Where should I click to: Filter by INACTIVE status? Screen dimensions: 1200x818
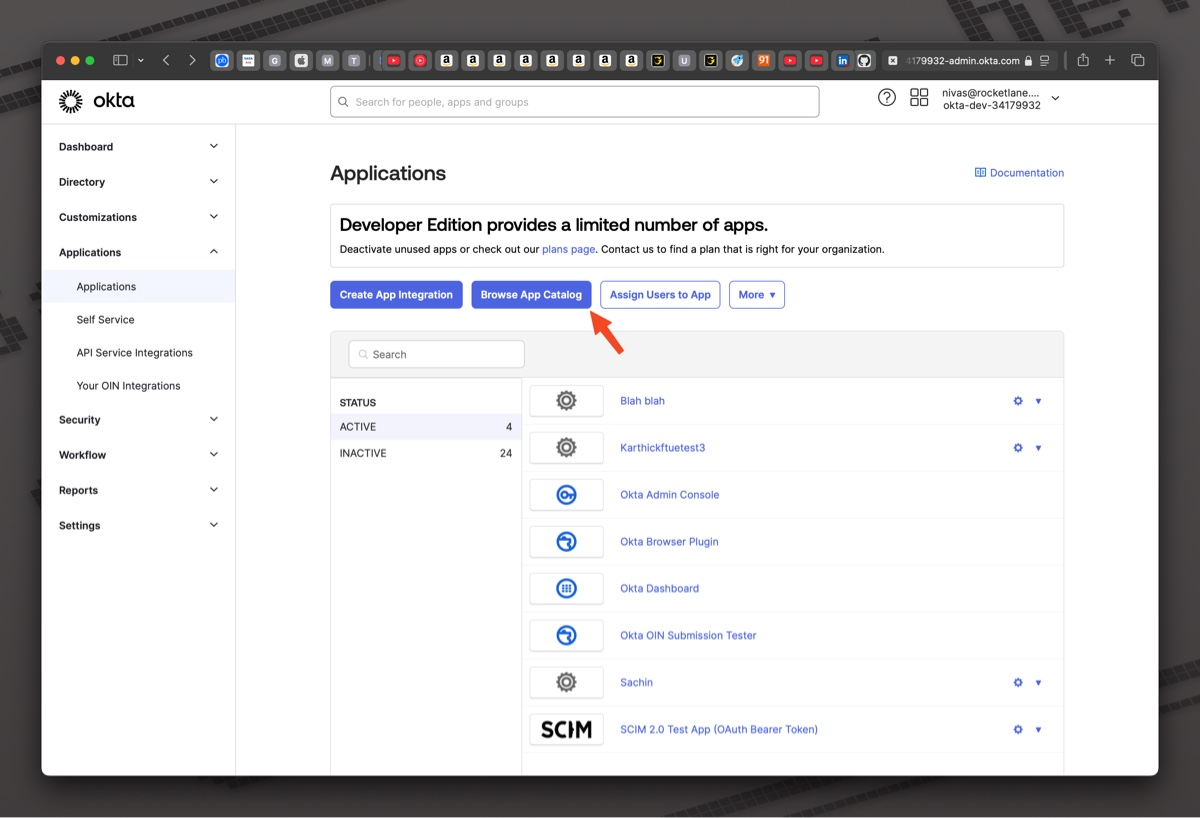426,454
